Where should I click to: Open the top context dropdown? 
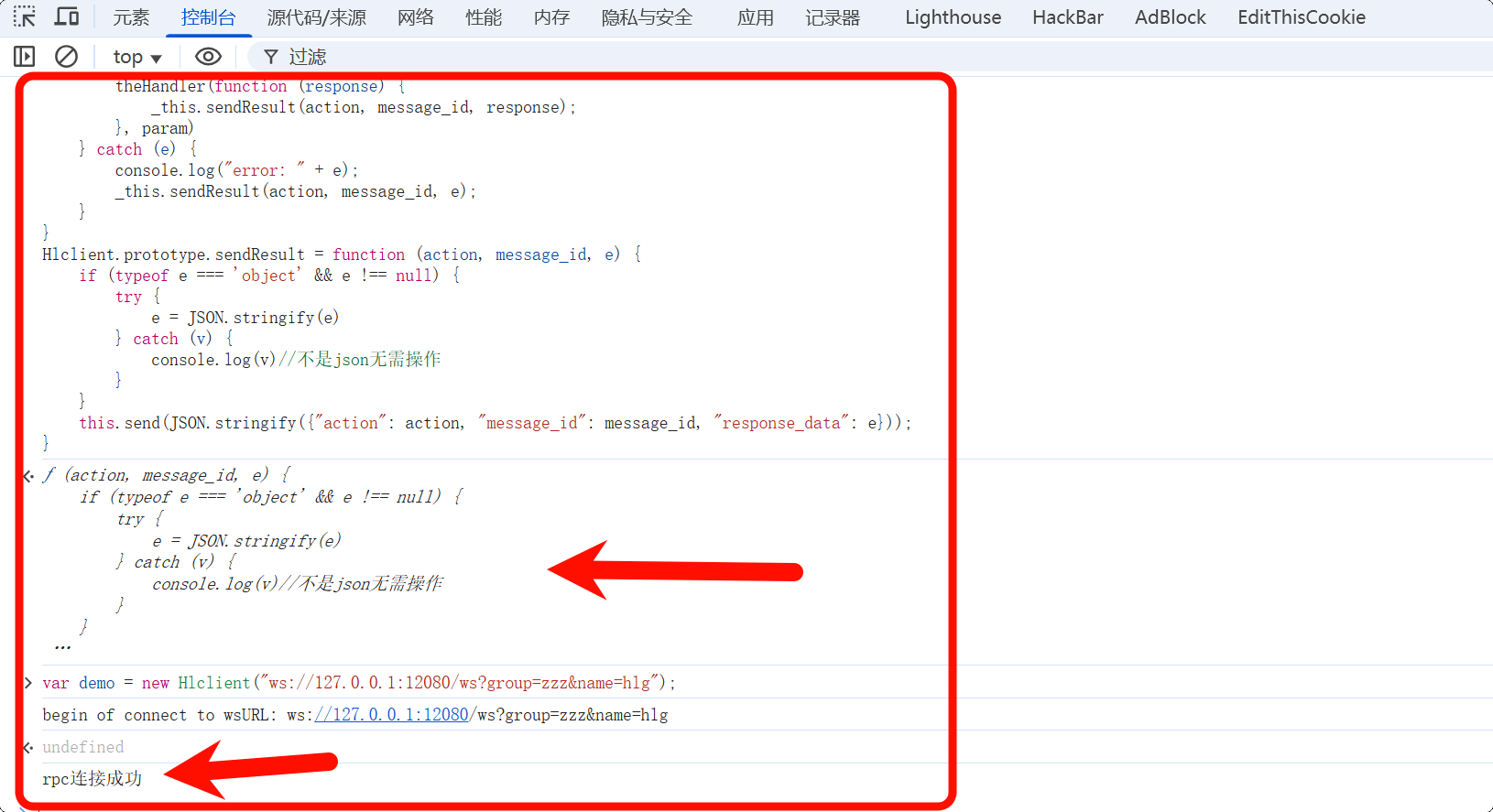(x=137, y=57)
